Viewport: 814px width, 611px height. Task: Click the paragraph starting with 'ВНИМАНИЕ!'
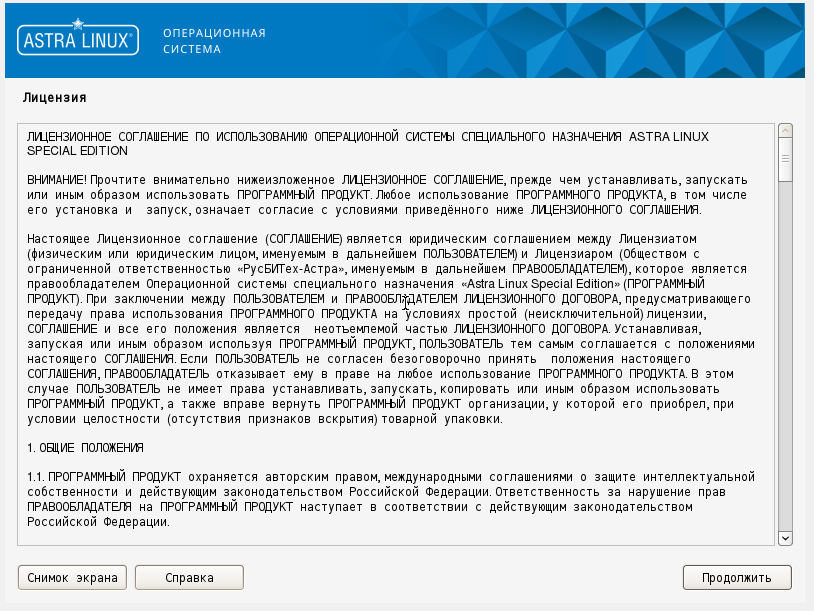[x=387, y=195]
